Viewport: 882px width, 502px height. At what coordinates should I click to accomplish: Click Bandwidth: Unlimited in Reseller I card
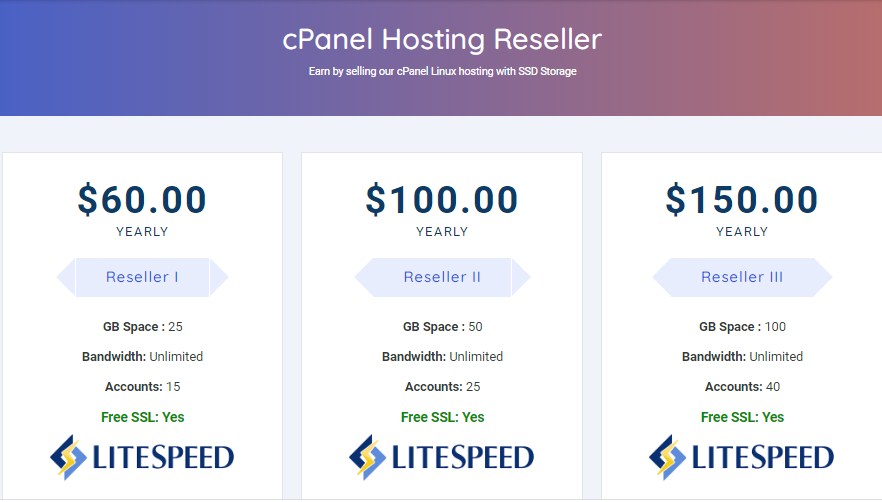[x=142, y=357]
